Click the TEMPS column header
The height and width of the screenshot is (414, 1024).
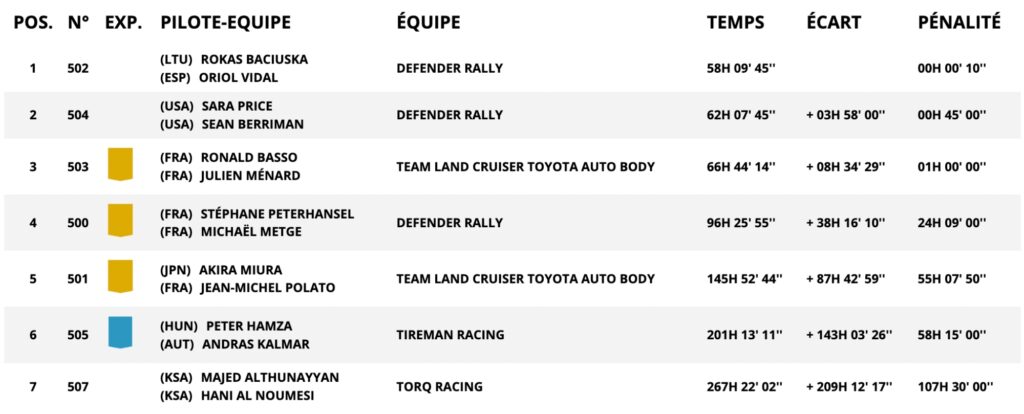pos(735,22)
